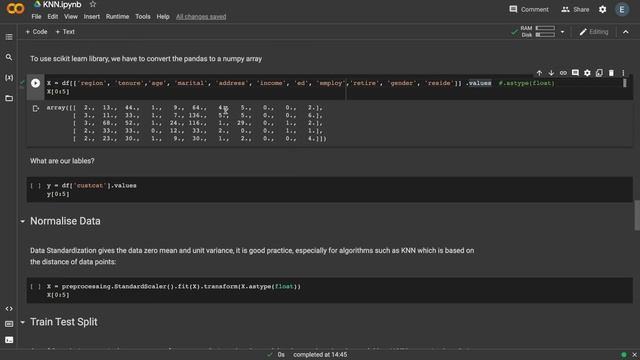The image size is (640, 360).
Task: Add a comment to the cell
Action: click(575, 73)
